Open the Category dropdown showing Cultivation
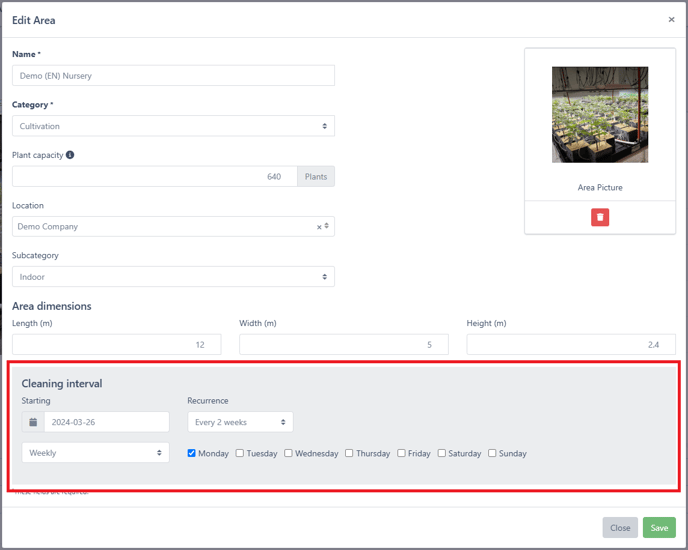 173,126
